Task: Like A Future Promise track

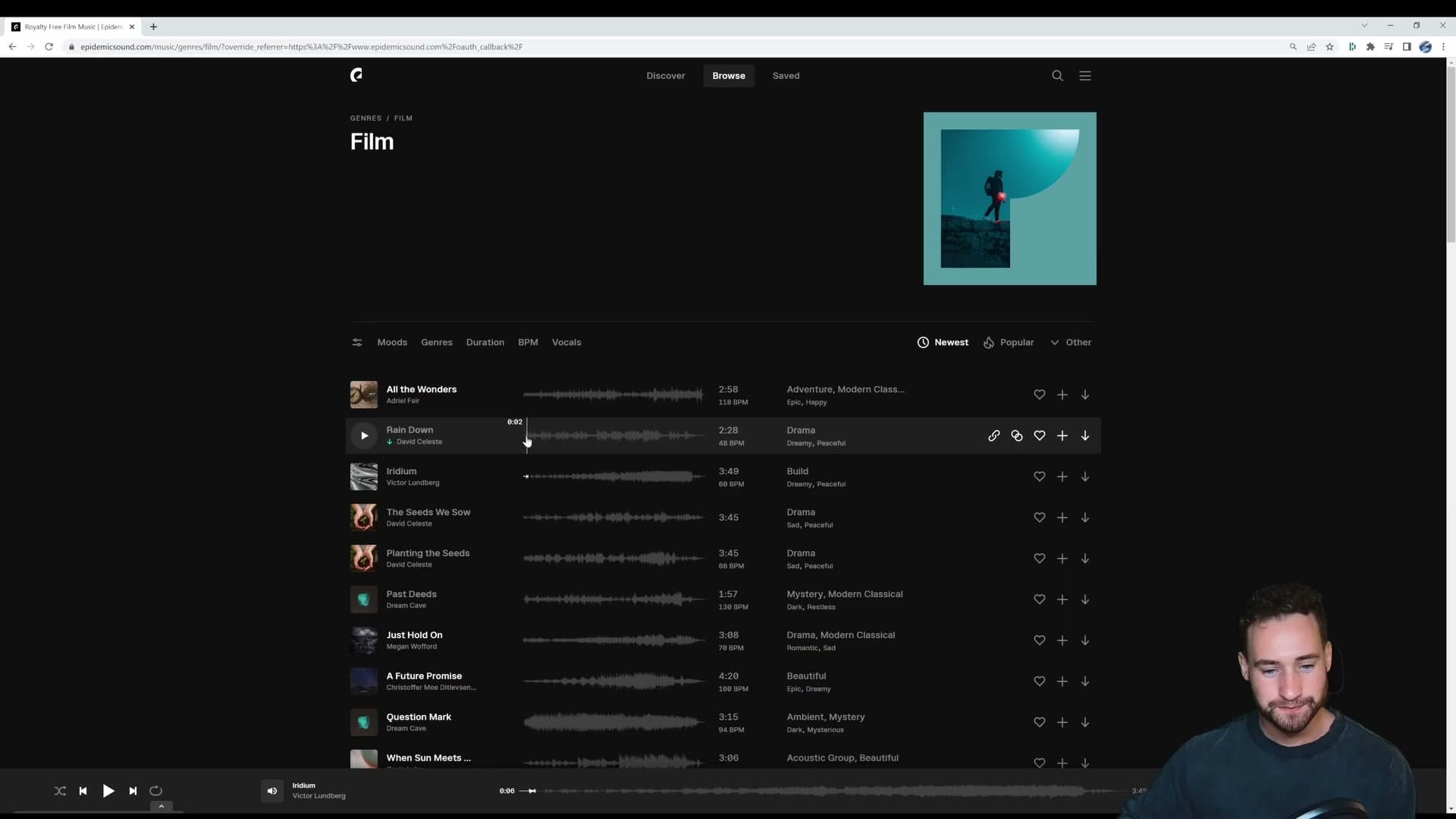Action: (x=1040, y=681)
